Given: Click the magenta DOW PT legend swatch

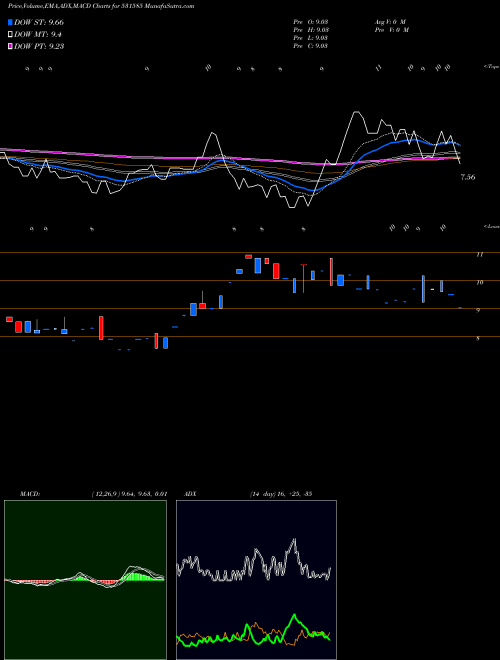Looking at the screenshot, I should [10, 46].
